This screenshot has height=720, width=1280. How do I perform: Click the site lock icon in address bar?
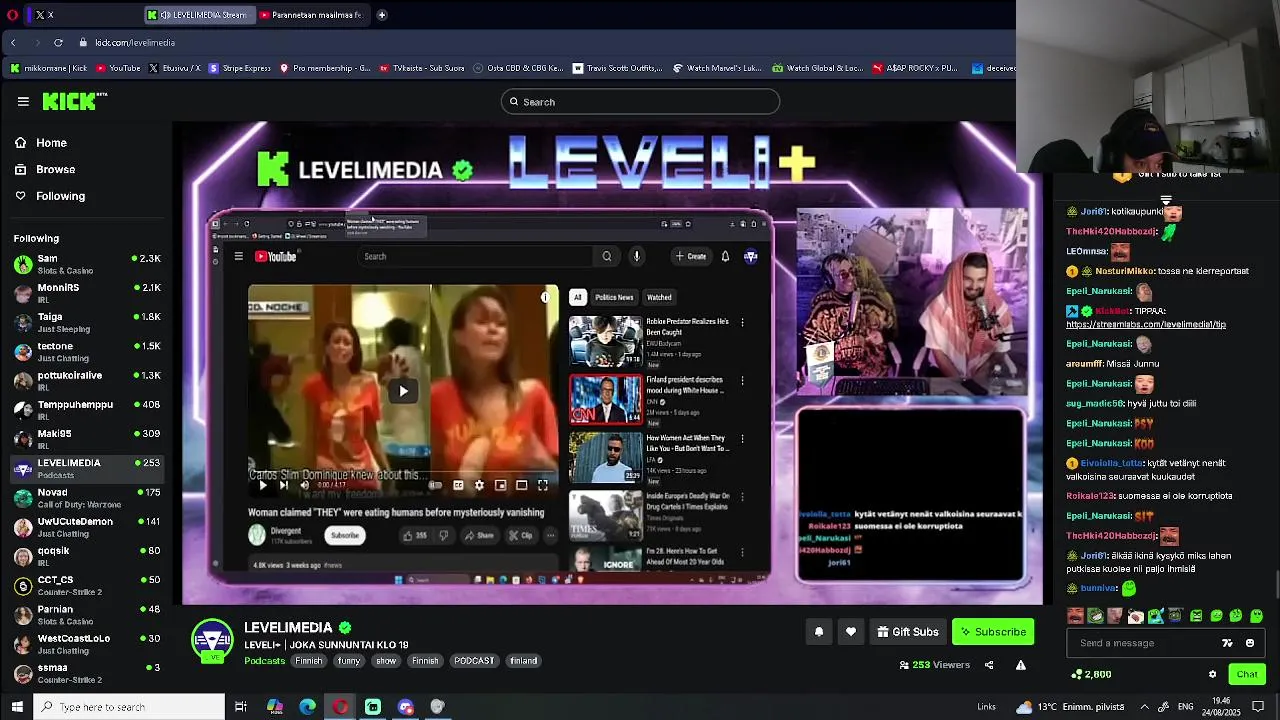click(x=83, y=42)
